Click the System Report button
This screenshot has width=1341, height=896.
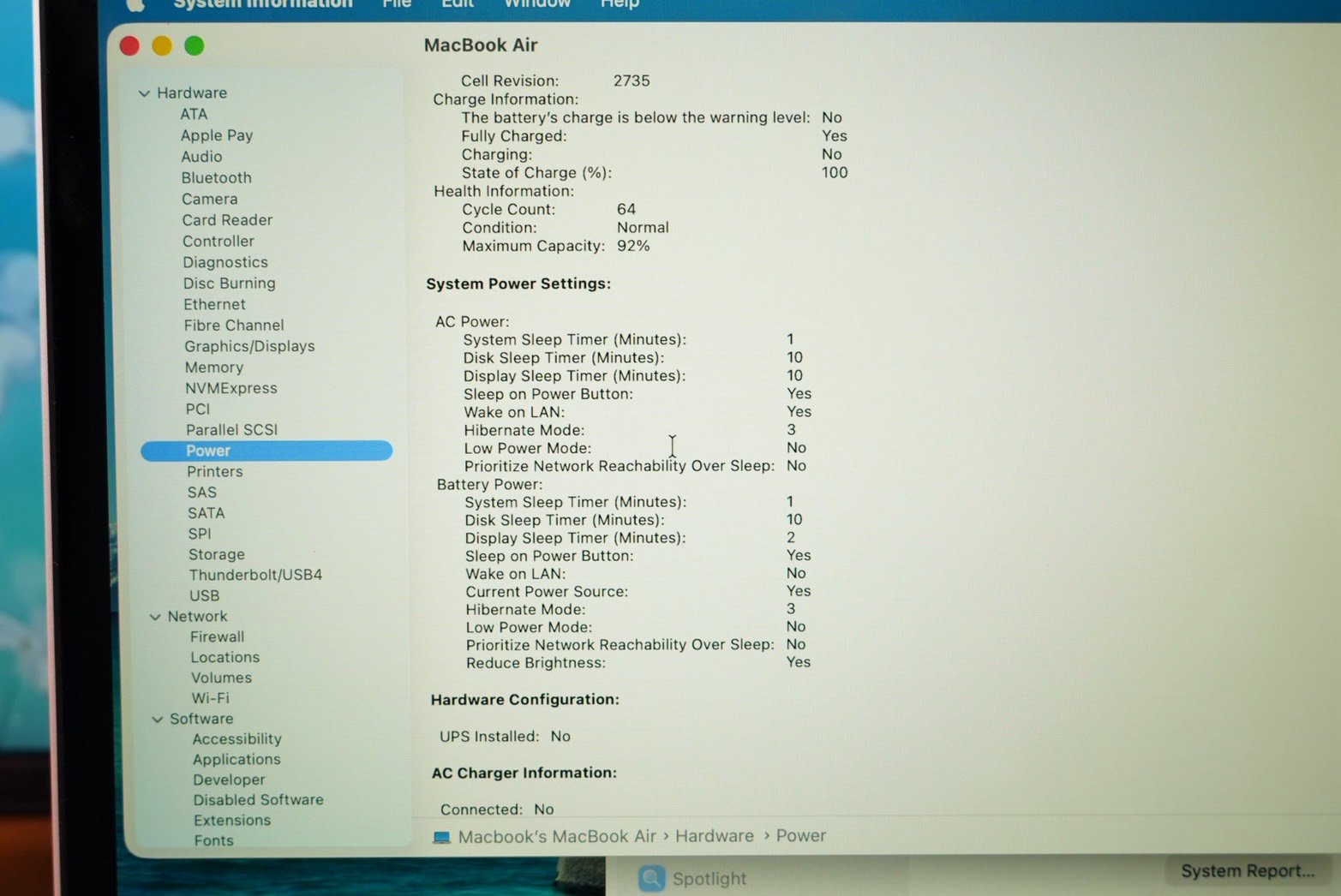tap(1248, 871)
